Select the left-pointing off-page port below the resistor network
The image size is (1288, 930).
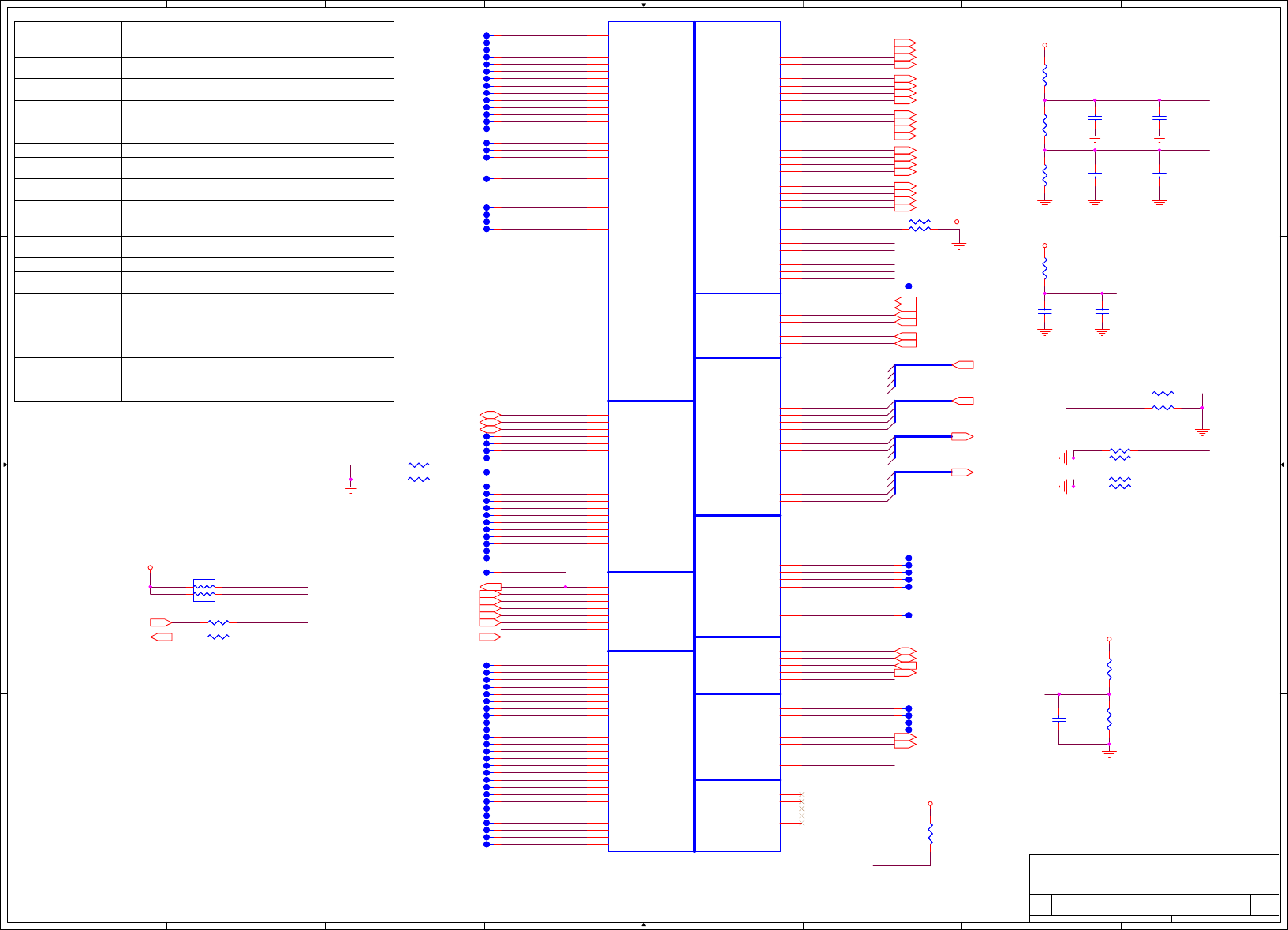(161, 637)
